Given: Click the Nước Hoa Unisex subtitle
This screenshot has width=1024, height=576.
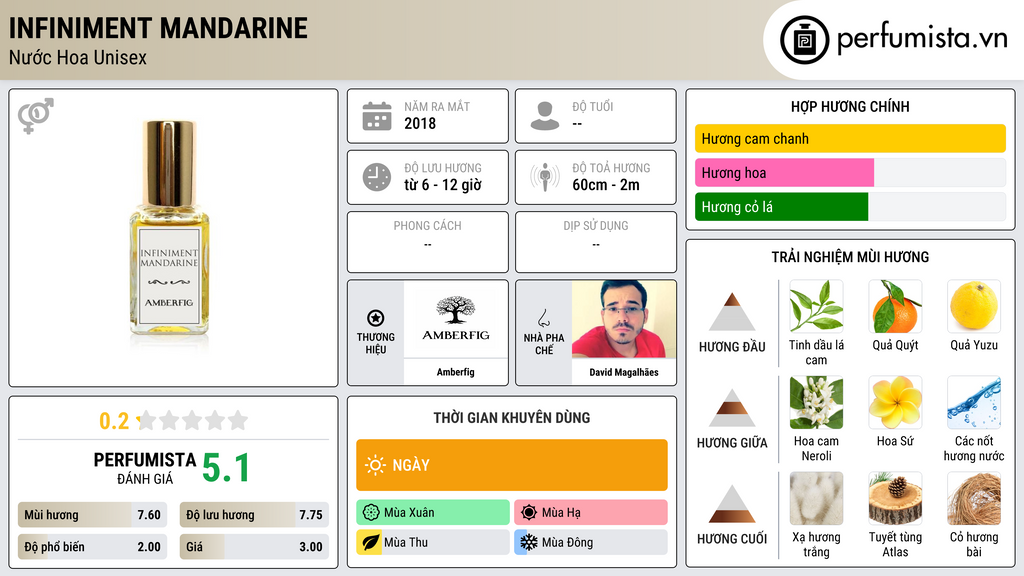Looking at the screenshot, I should (78, 57).
